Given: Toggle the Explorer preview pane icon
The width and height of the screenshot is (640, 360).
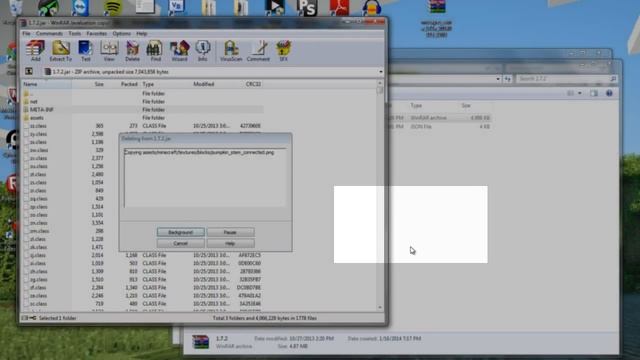Looking at the screenshot, I should [x=594, y=93].
